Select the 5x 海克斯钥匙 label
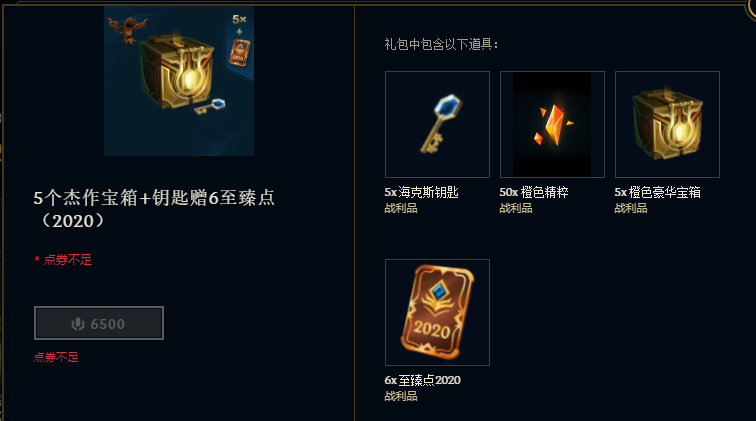The width and height of the screenshot is (756, 421). (421, 192)
